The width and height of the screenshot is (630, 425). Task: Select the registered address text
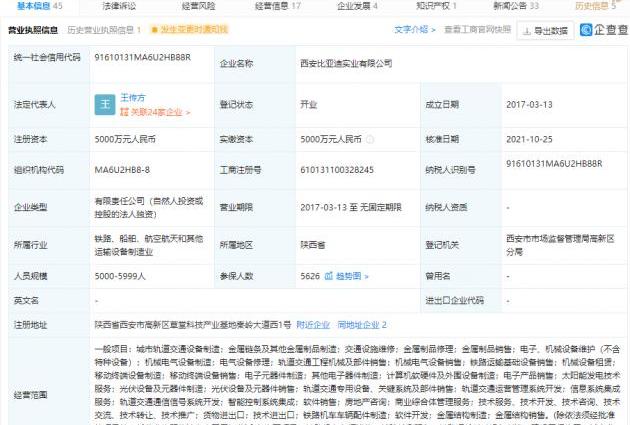pos(192,325)
